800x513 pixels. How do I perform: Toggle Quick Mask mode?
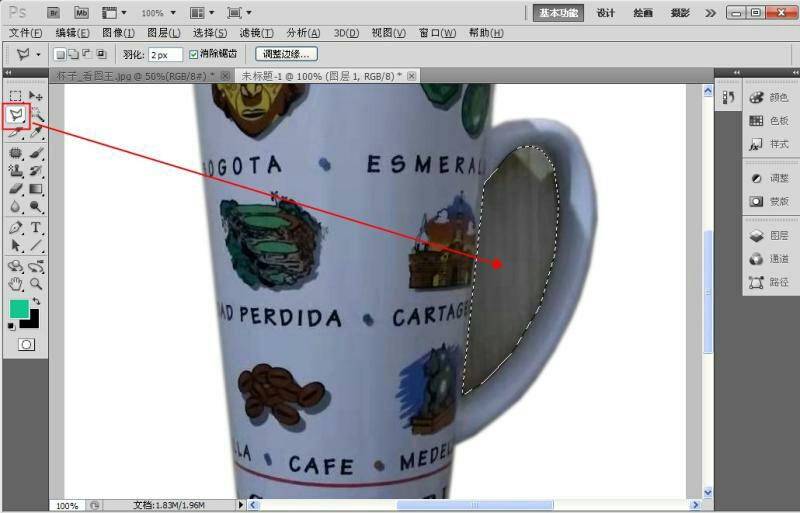tap(26, 345)
